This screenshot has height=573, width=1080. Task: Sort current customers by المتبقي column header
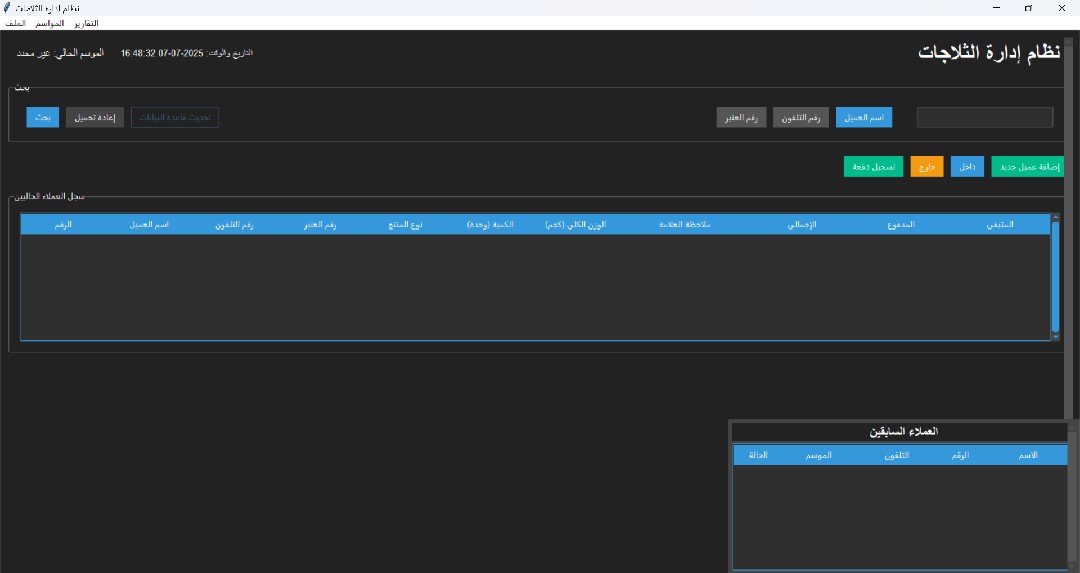click(999, 225)
